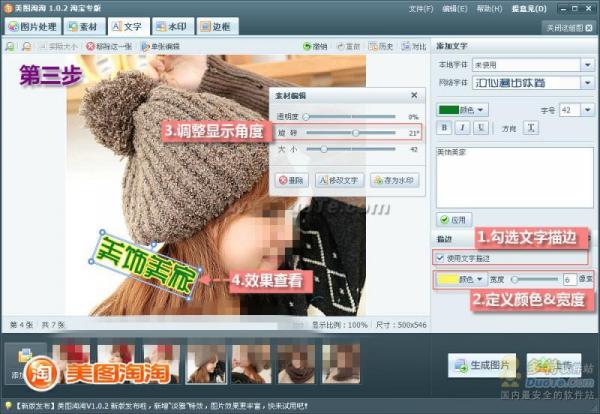Image resolution: width=600 pixels, height=414 pixels.
Task: Select the fourth thumbnail, the highlighted current image
Action: (206, 363)
